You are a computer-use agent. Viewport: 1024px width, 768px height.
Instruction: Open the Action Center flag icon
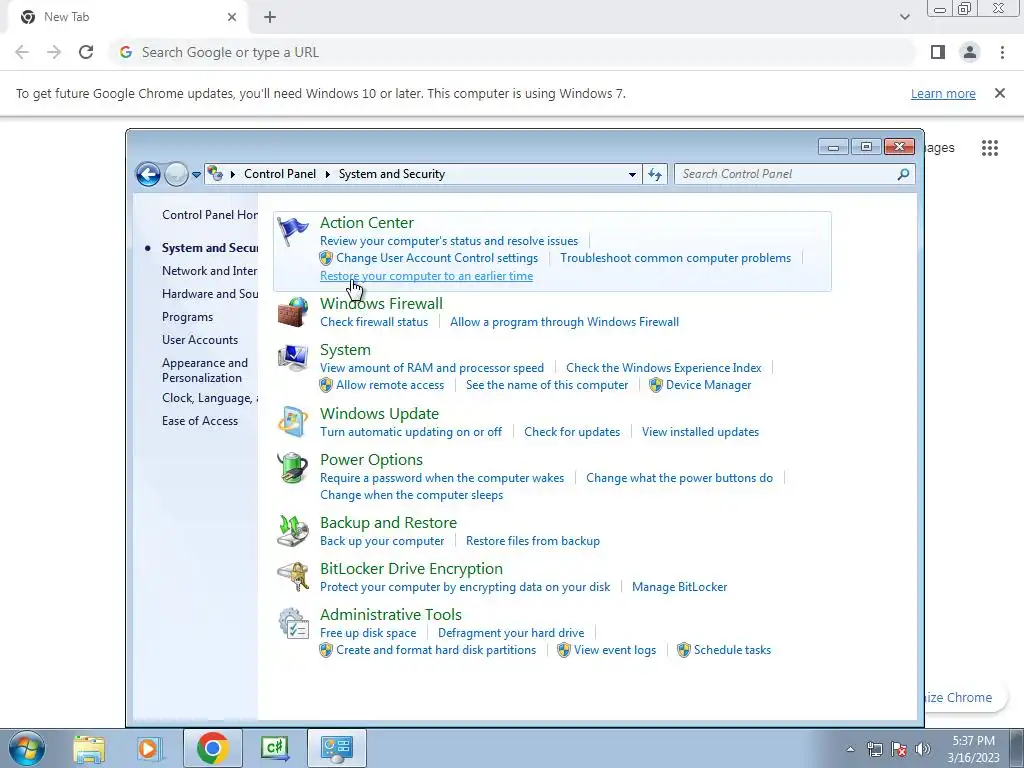pos(293,231)
